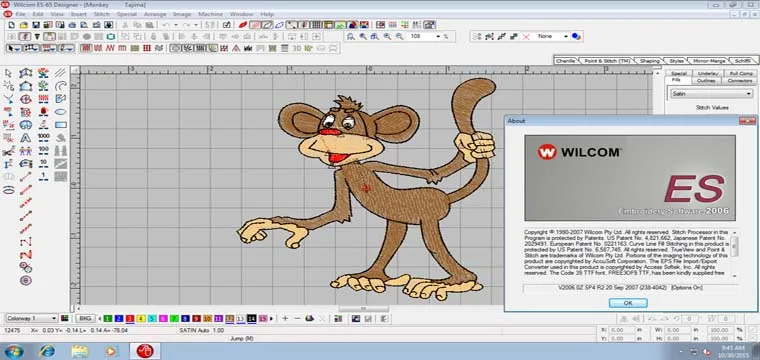Click the plus add color icon
Screen dimensions: 760x360
[x=285, y=318]
